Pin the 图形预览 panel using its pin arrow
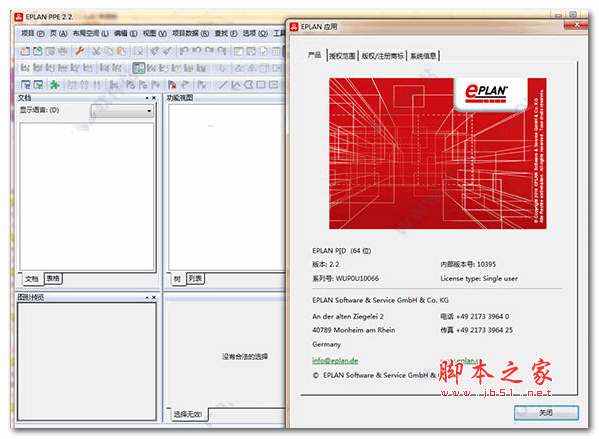This screenshot has width=599, height=439. click(x=147, y=297)
